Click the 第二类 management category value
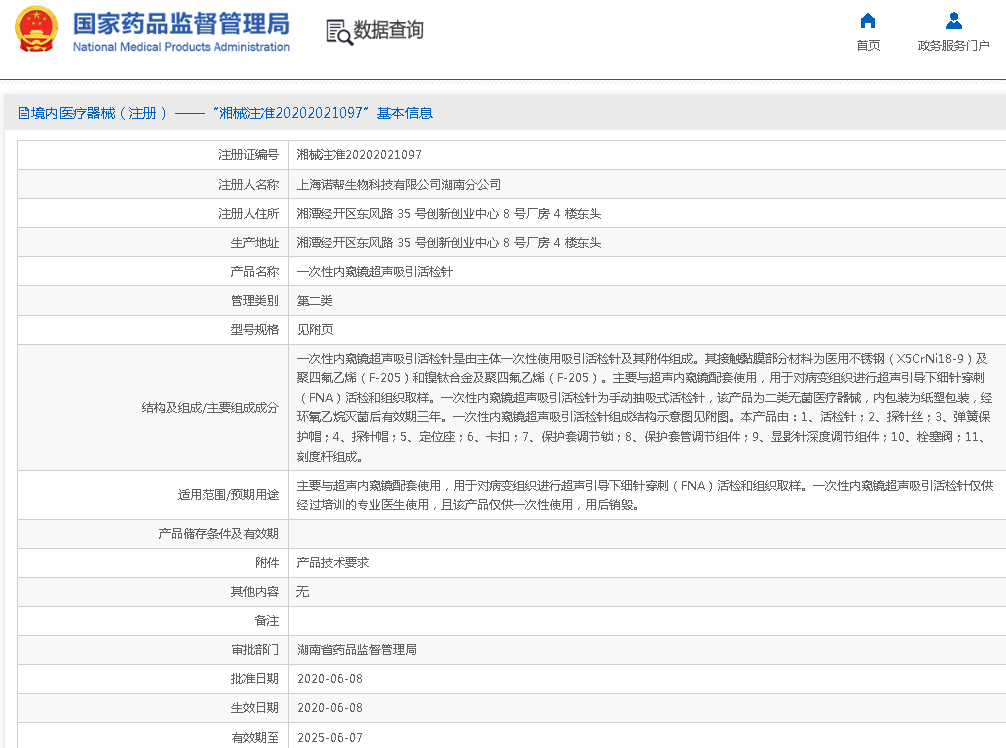 [314, 300]
